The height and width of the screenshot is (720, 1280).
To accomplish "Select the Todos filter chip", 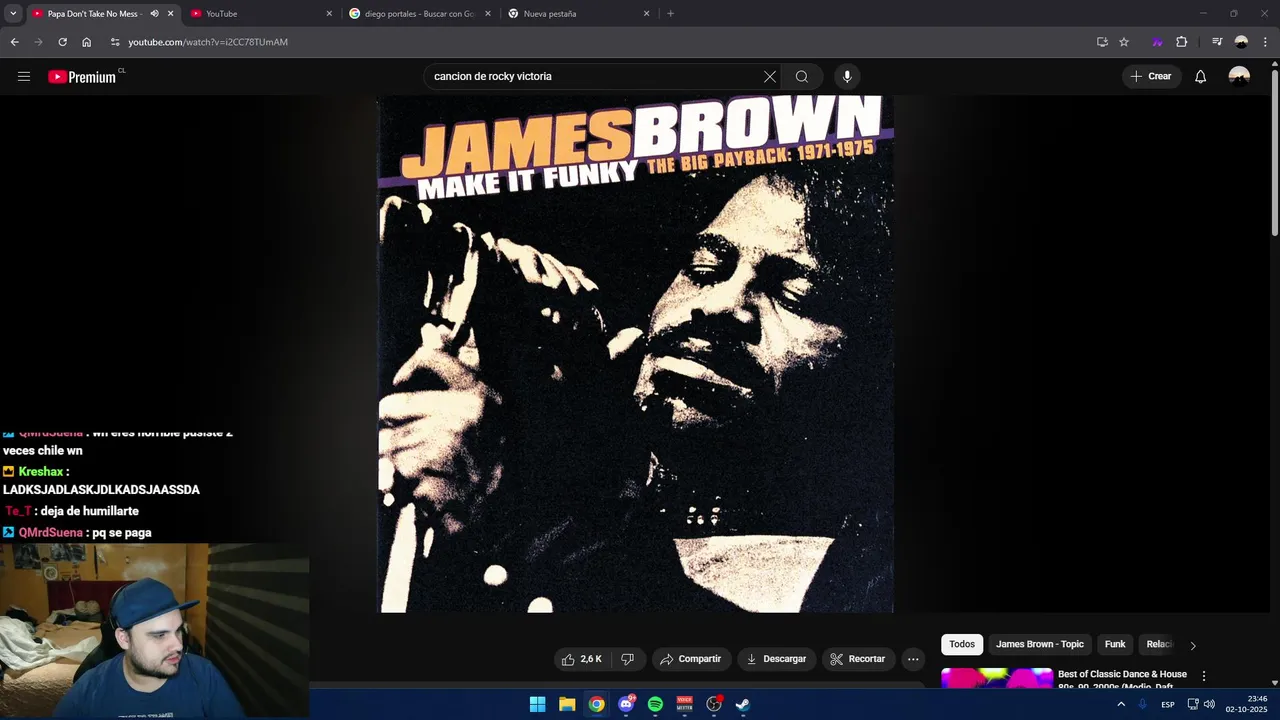I will pyautogui.click(x=962, y=645).
